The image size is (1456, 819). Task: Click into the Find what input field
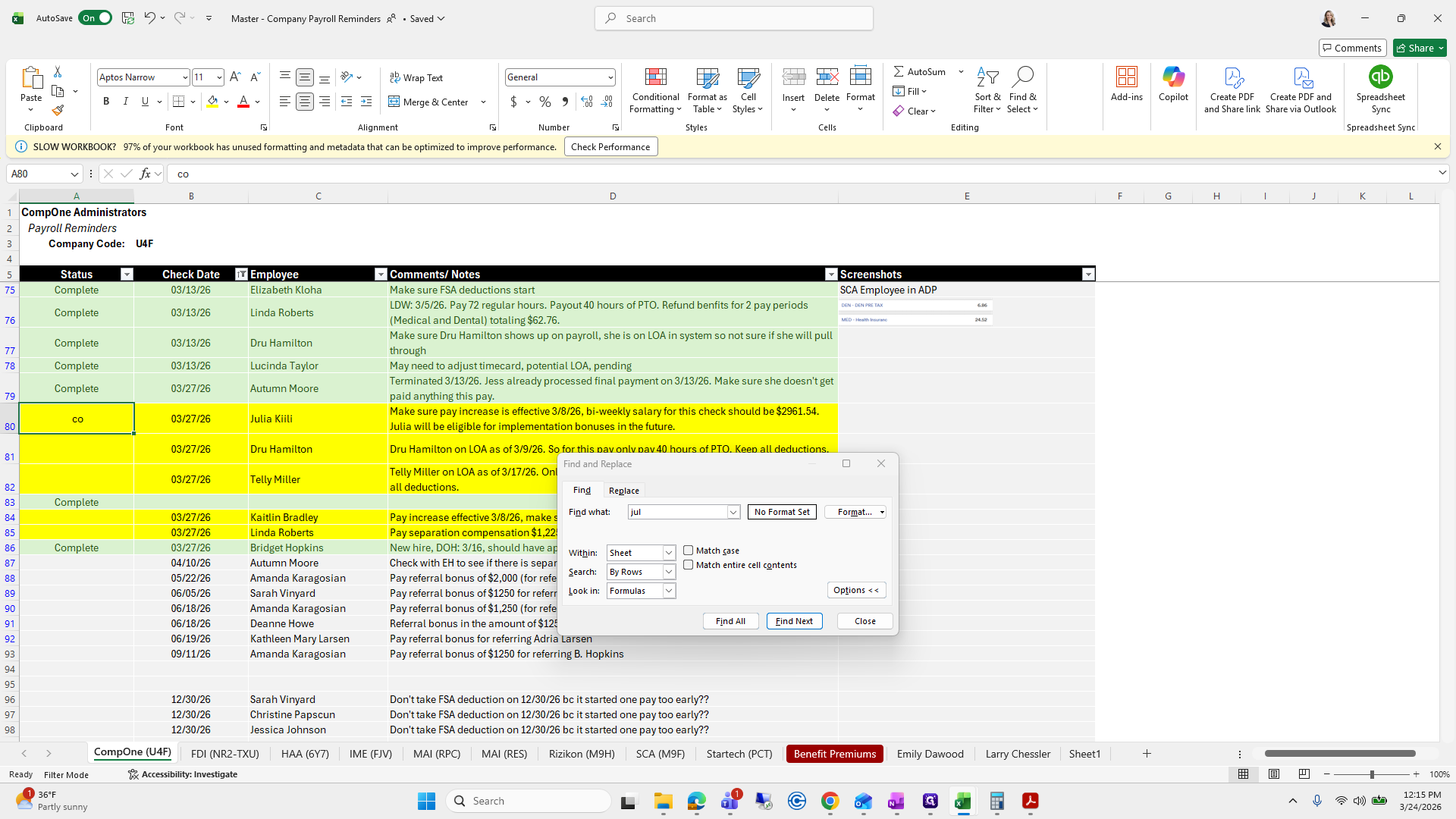[677, 512]
